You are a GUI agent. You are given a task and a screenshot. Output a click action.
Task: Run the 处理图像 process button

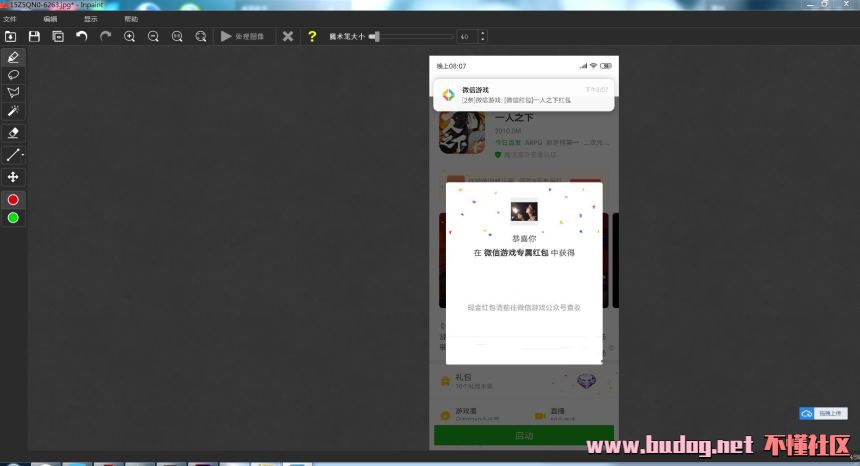coord(242,37)
